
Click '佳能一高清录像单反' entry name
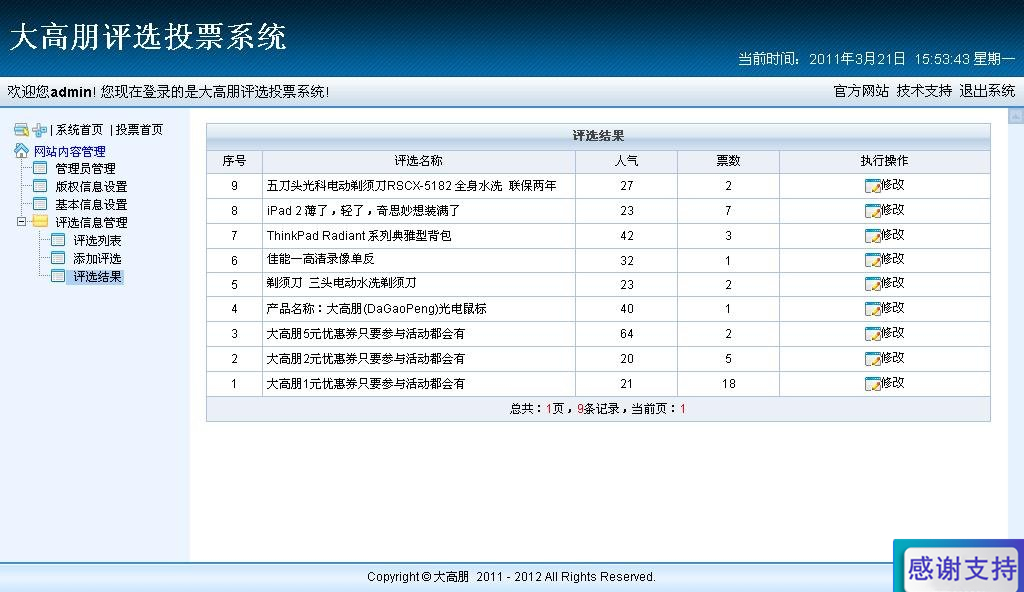point(320,259)
